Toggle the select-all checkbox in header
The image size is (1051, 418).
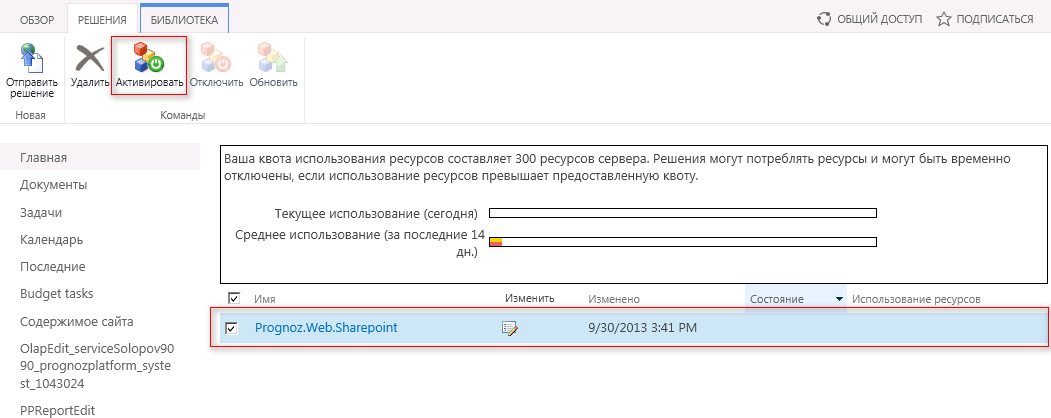coord(234,298)
